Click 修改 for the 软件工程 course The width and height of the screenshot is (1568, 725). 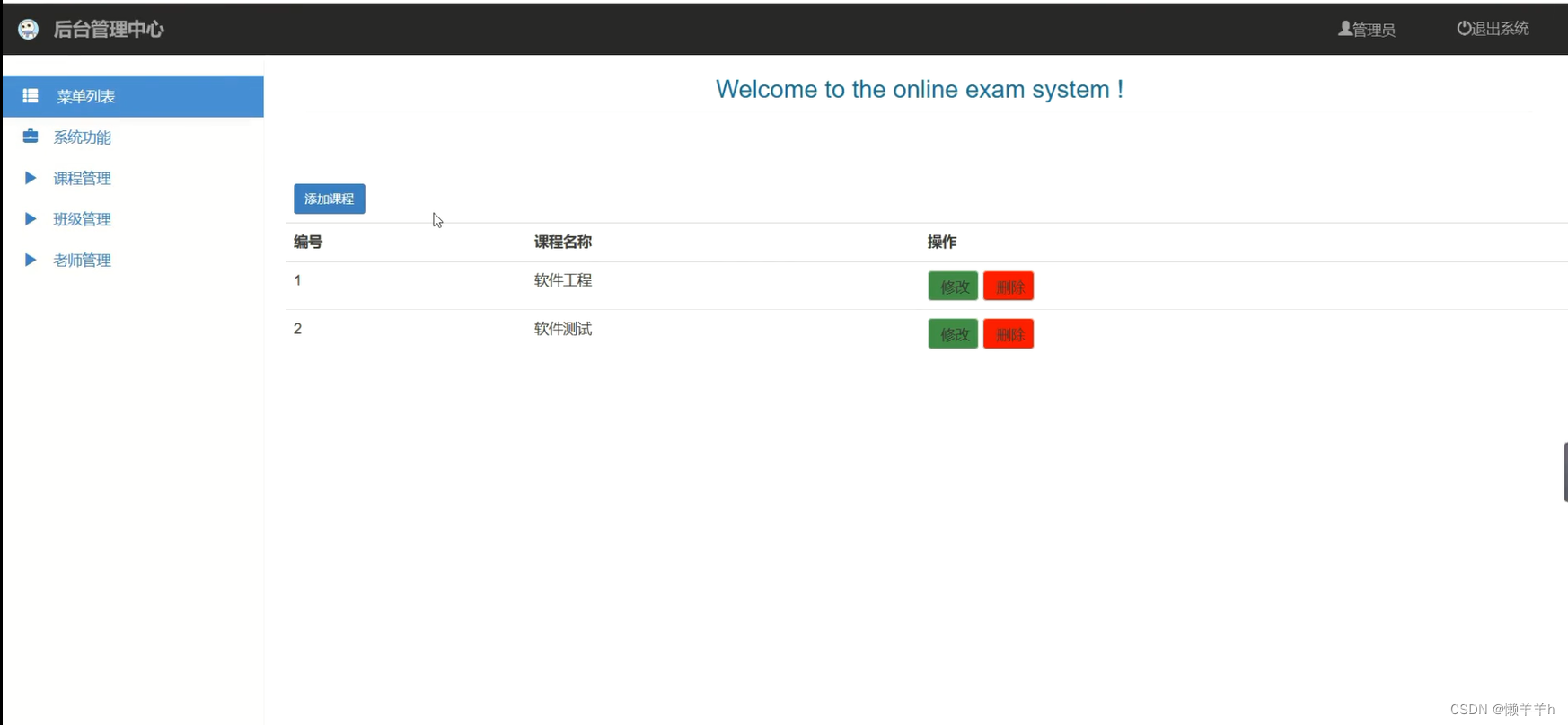pyautogui.click(x=953, y=287)
